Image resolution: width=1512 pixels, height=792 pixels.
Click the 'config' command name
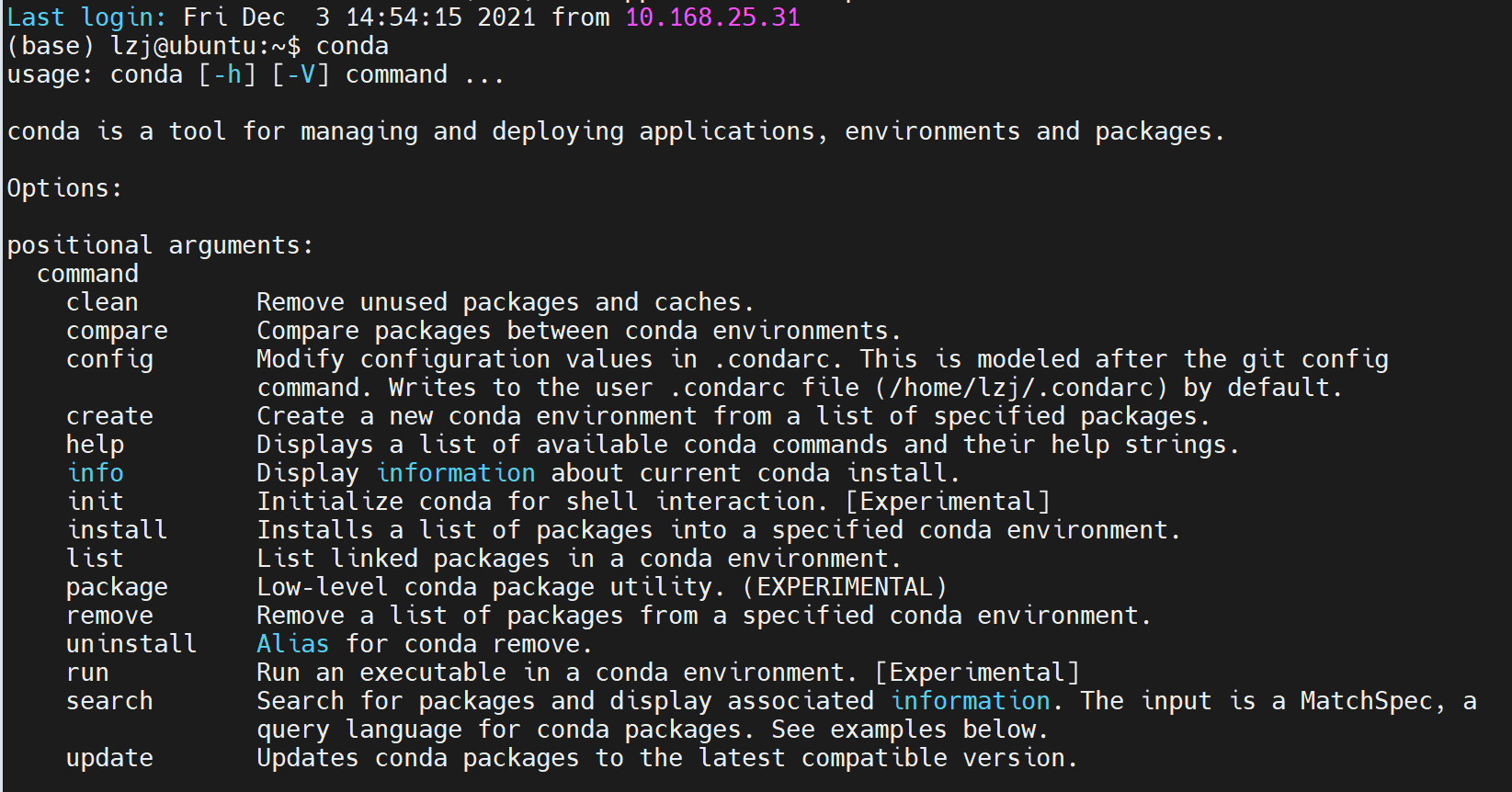[x=109, y=359]
